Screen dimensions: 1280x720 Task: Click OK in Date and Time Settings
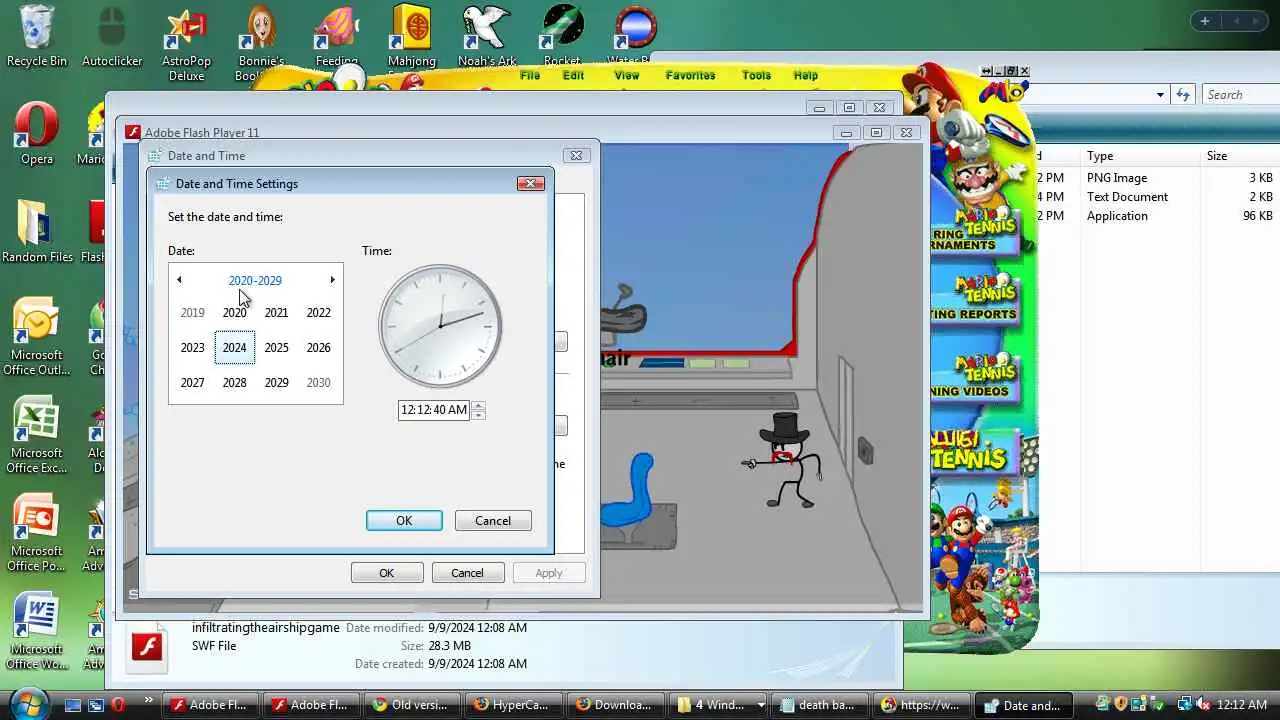404,520
